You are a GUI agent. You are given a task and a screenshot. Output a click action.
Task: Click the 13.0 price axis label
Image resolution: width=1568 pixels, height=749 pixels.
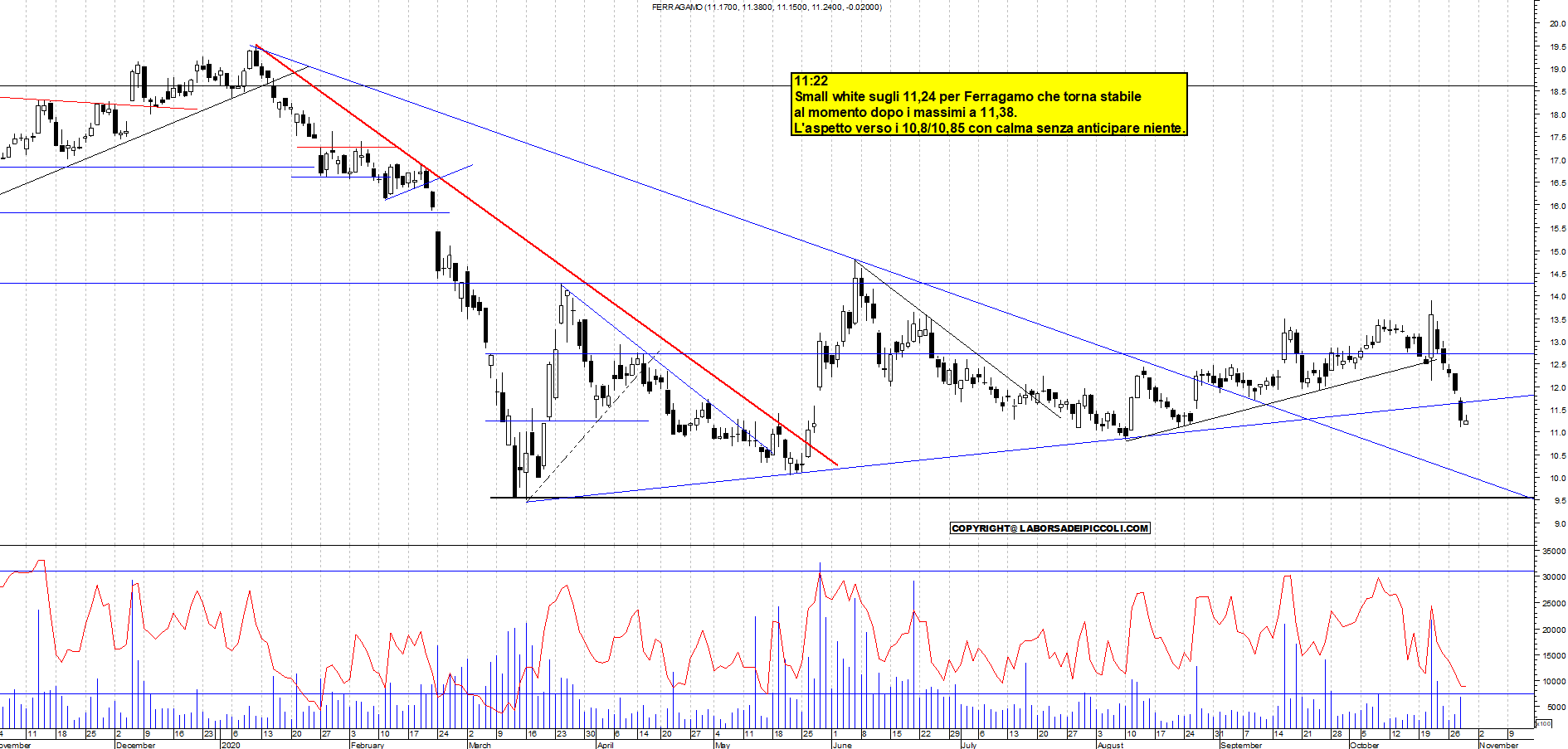pyautogui.click(x=1557, y=343)
